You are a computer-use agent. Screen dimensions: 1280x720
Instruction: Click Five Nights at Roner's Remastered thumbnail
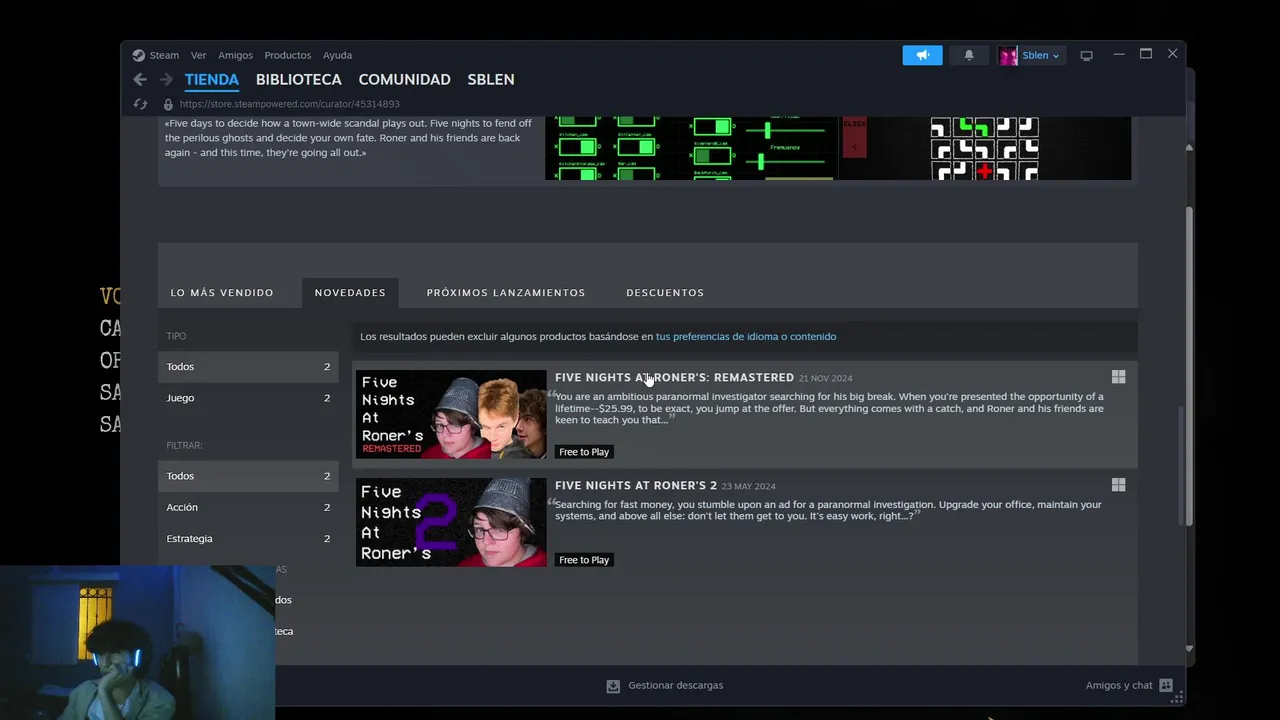coord(451,414)
